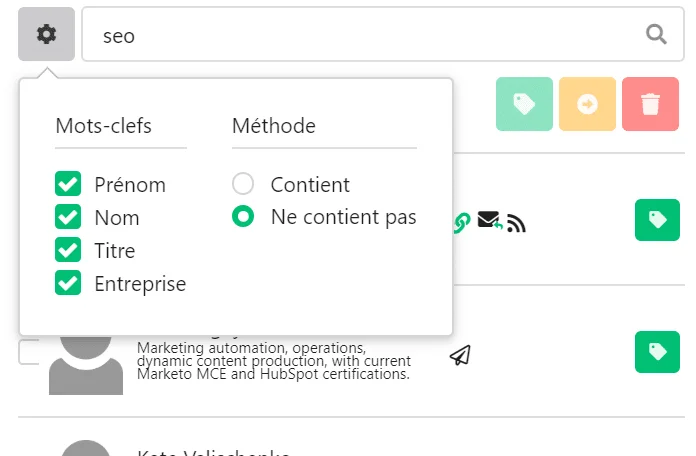
Task: Click the paper plane sent icon
Action: (x=460, y=355)
